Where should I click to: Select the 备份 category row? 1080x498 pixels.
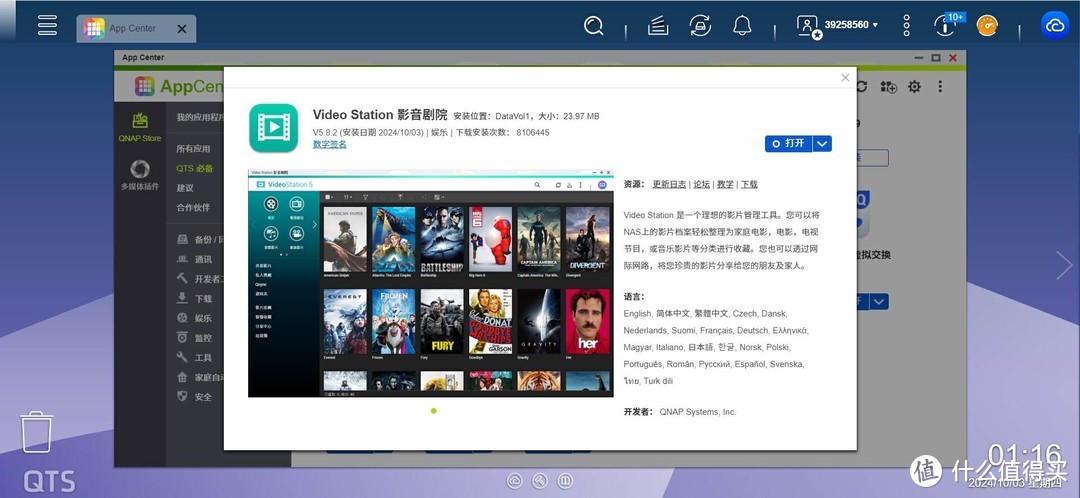(x=200, y=240)
